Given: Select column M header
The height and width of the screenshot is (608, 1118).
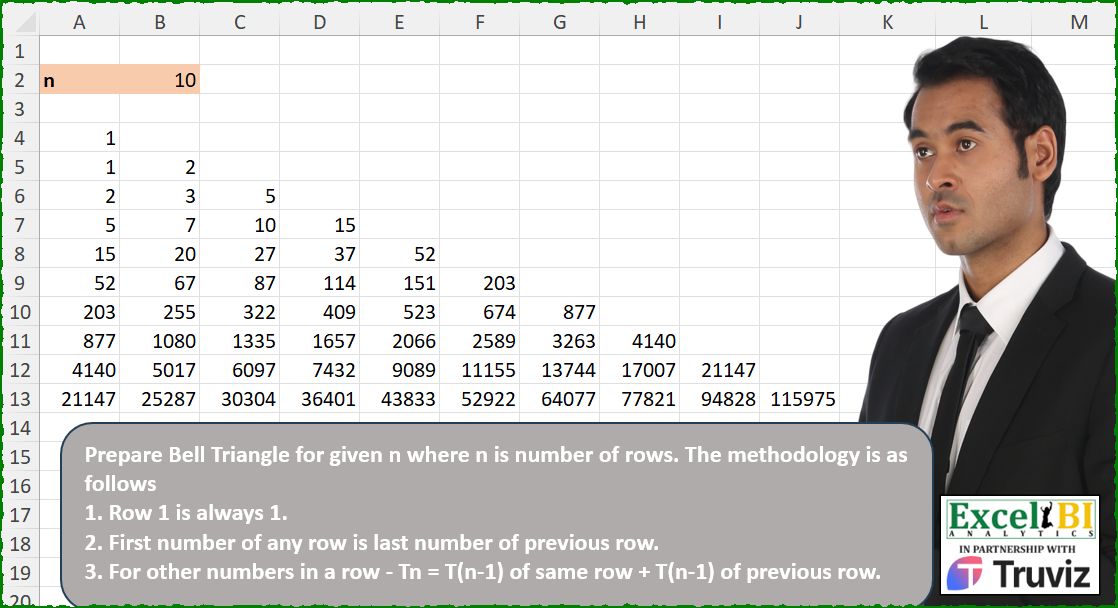Looking at the screenshot, I should click(1073, 22).
